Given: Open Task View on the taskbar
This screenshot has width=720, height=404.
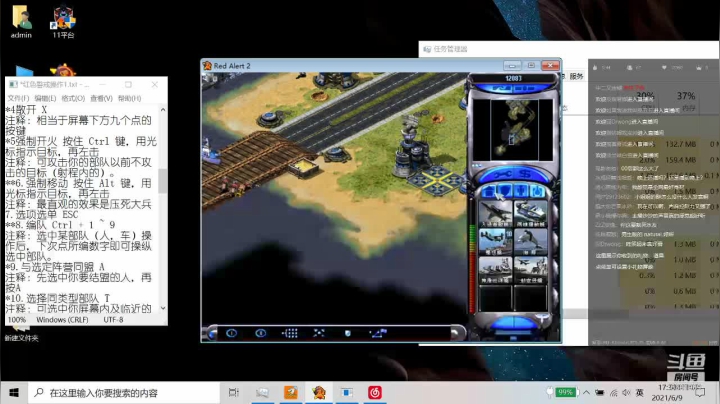Looking at the screenshot, I should pos(234,393).
